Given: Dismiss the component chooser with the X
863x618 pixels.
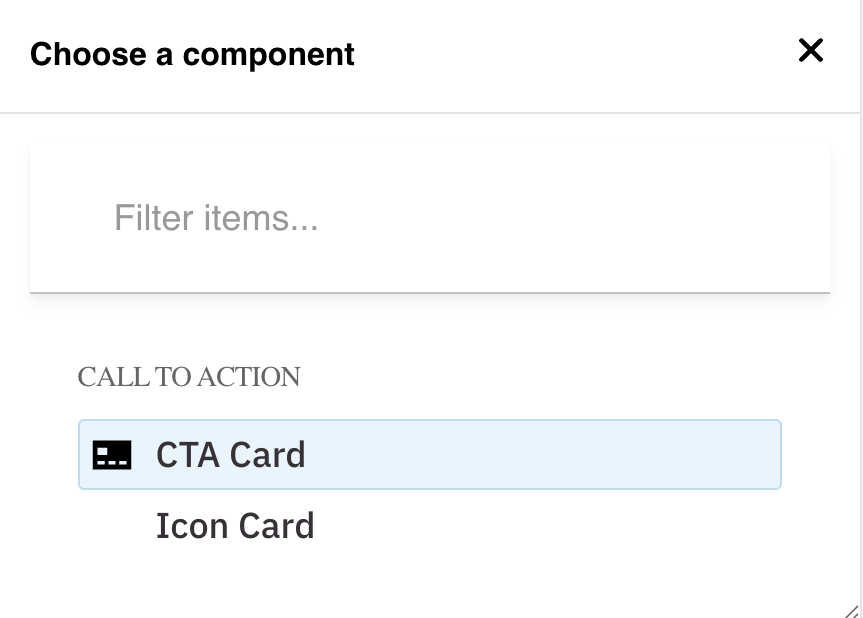Looking at the screenshot, I should pos(810,50).
